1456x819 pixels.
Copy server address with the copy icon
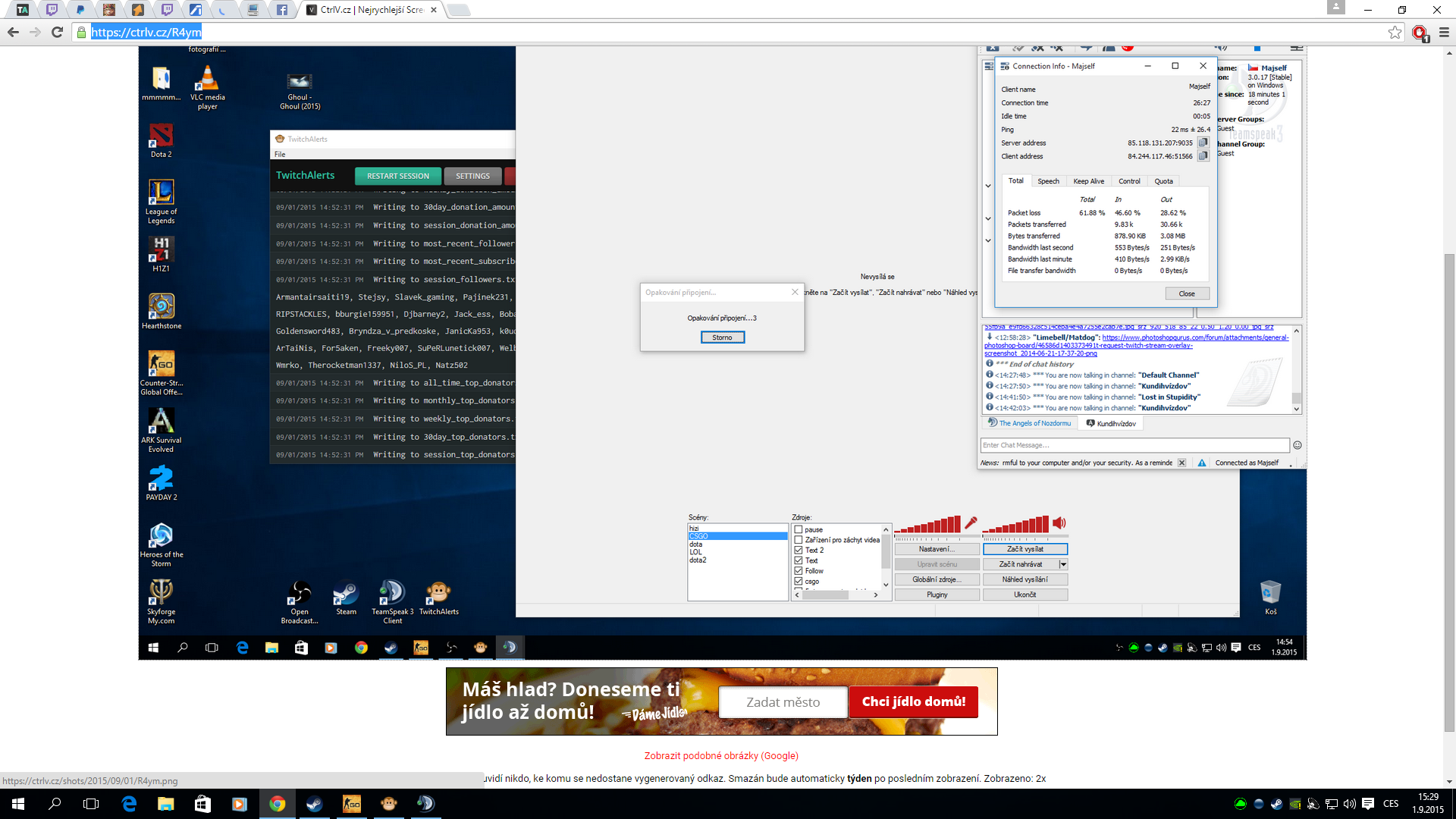coord(1203,143)
